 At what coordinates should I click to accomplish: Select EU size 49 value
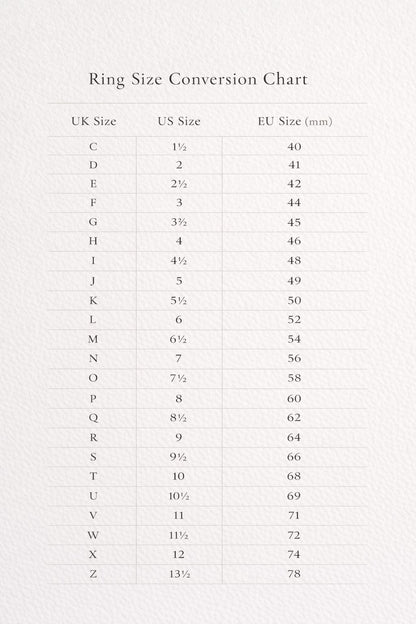pyautogui.click(x=294, y=281)
